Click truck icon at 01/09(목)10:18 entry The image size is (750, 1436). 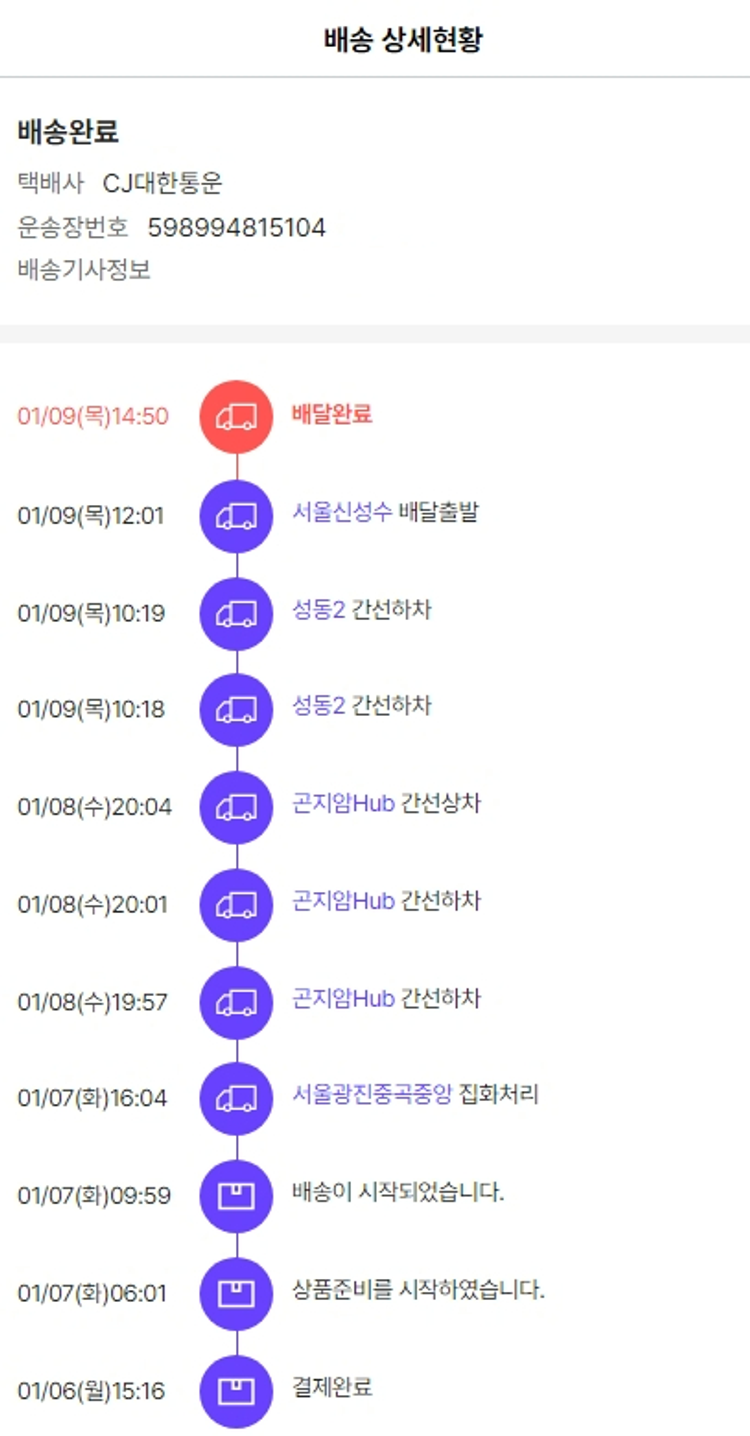pyautogui.click(x=236, y=710)
